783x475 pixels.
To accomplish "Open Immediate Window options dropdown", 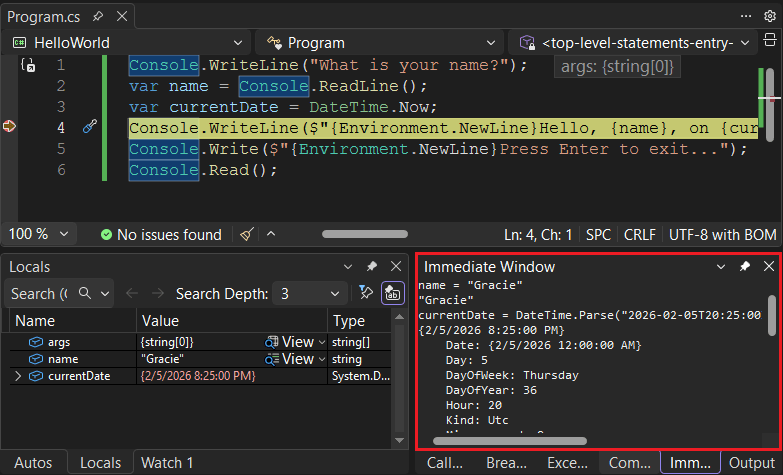I will click(x=721, y=267).
